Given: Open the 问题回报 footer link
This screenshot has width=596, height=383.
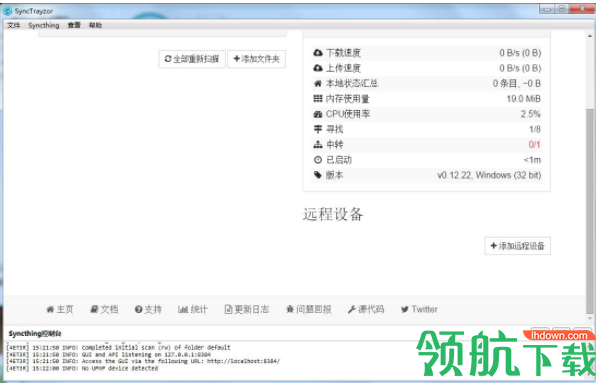Looking at the screenshot, I should click(309, 309).
